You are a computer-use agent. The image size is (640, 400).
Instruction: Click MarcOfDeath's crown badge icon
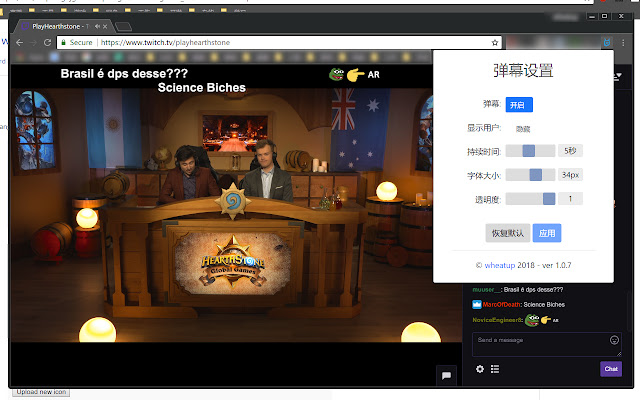[477, 304]
